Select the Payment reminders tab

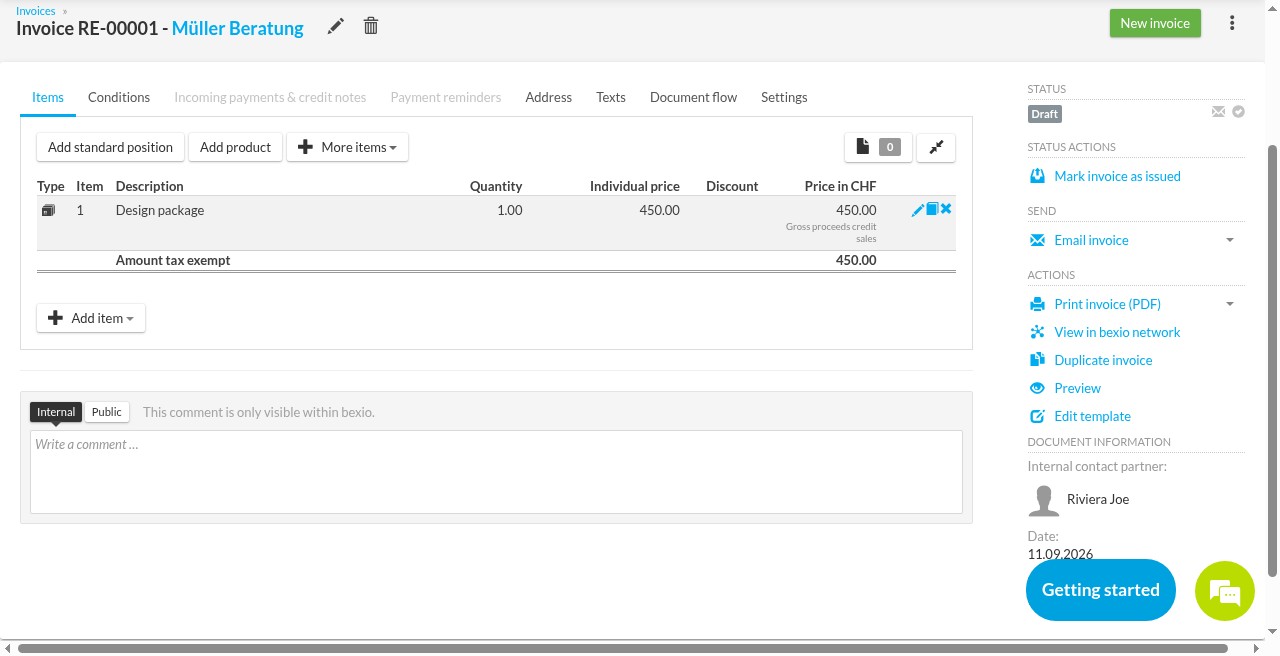point(446,97)
